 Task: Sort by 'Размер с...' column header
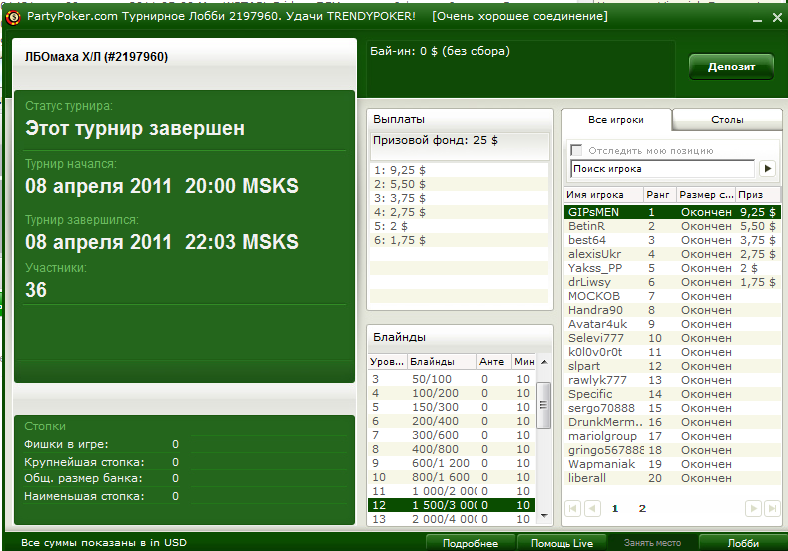pyautogui.click(x=706, y=195)
